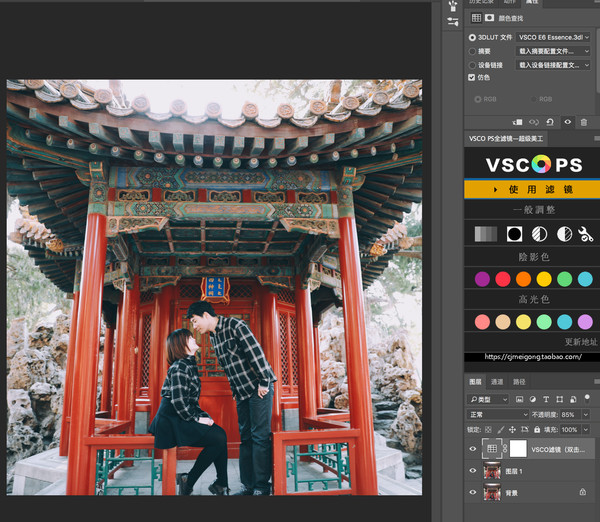Image resolution: width=600 pixels, height=522 pixels.
Task: Select the 3DLUT 文件 radio button
Action: click(473, 37)
